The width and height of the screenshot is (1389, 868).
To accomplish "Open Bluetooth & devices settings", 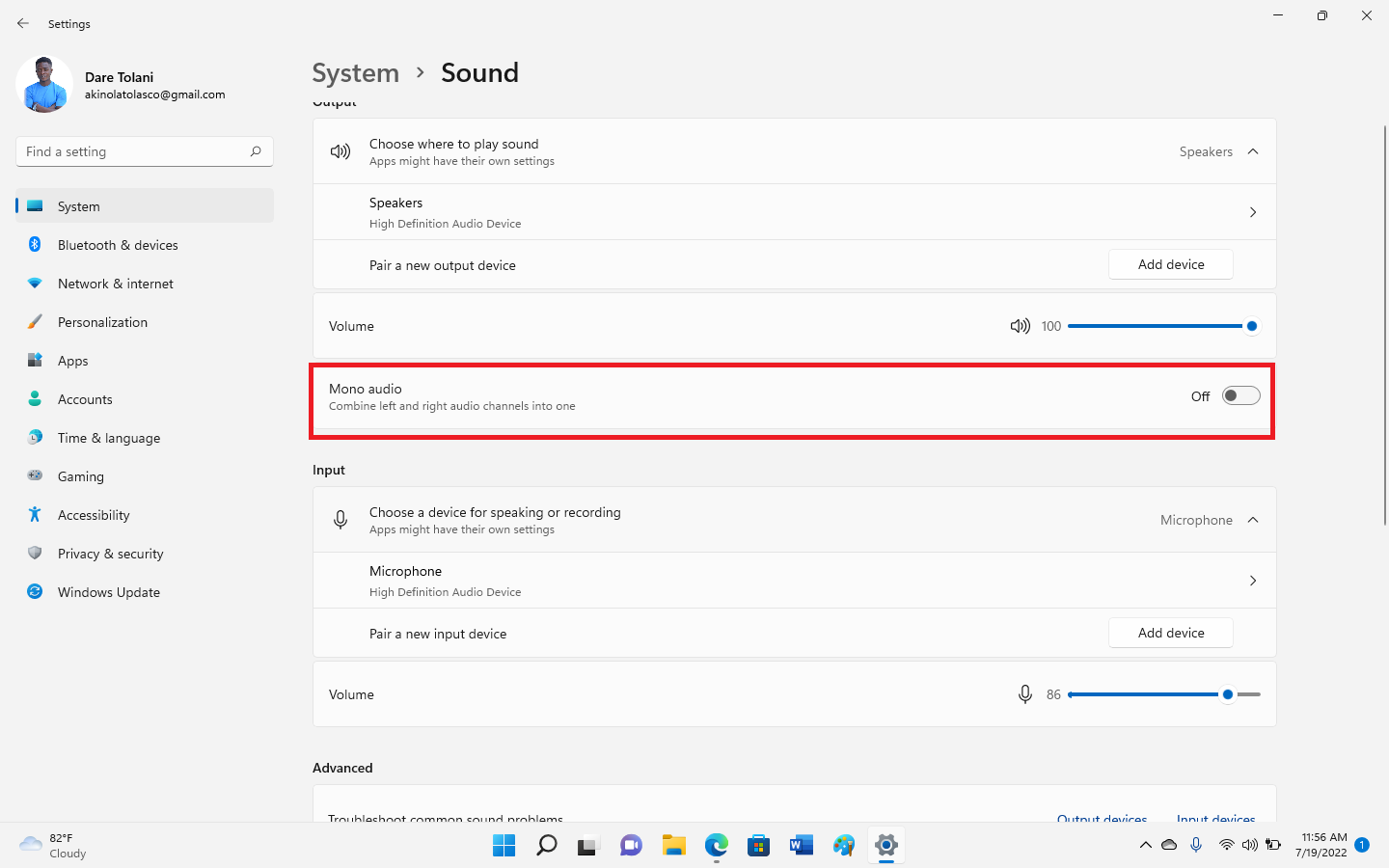I will point(145,245).
